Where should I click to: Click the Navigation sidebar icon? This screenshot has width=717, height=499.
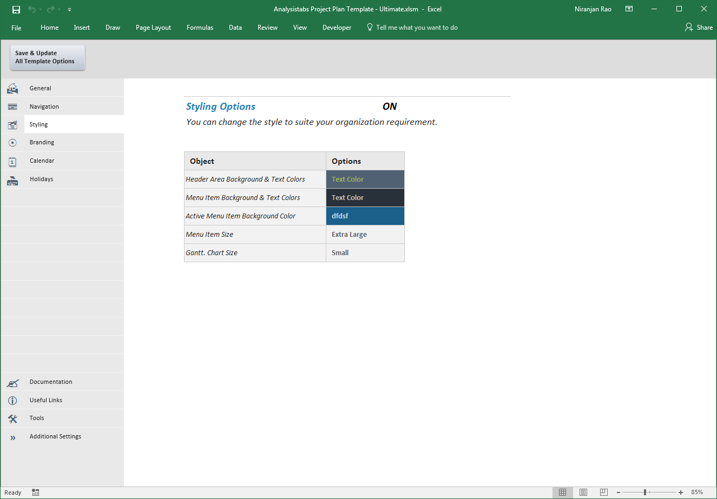pyautogui.click(x=13, y=107)
